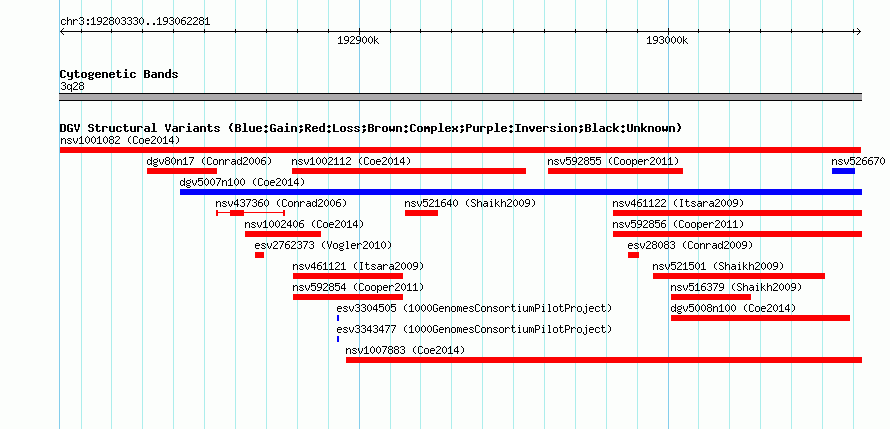The height and width of the screenshot is (429, 890).
Task: Click the nsv1001082 (Coe2014) label
Action: click(120, 140)
